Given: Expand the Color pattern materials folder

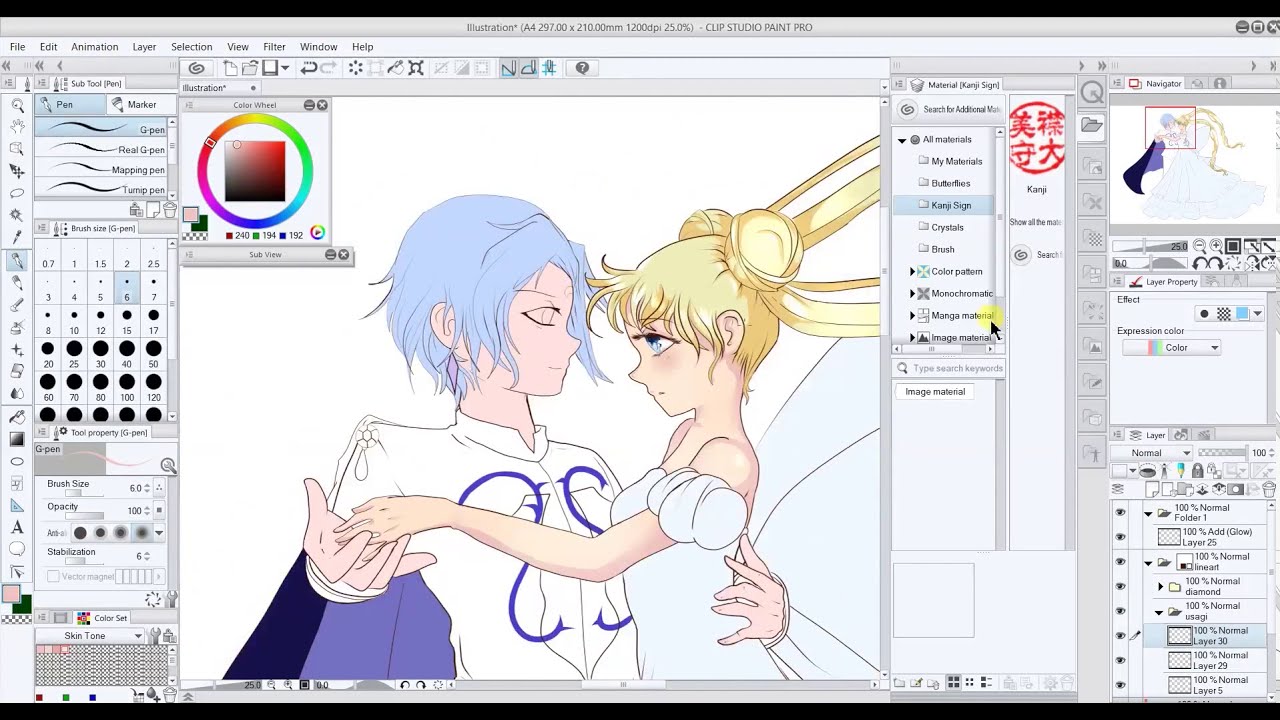Looking at the screenshot, I should pos(912,272).
